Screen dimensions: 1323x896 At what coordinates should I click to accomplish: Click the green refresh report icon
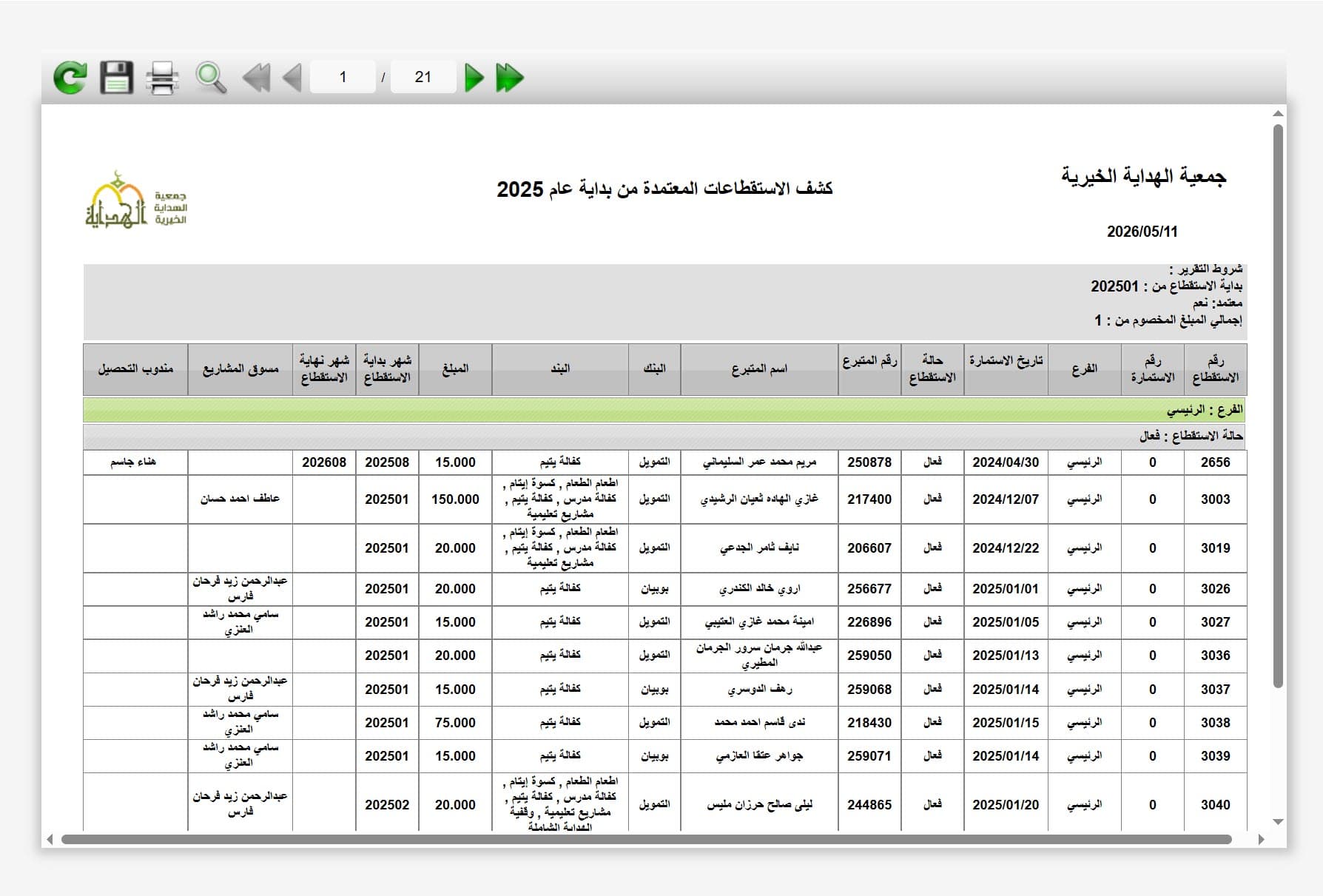(x=70, y=78)
